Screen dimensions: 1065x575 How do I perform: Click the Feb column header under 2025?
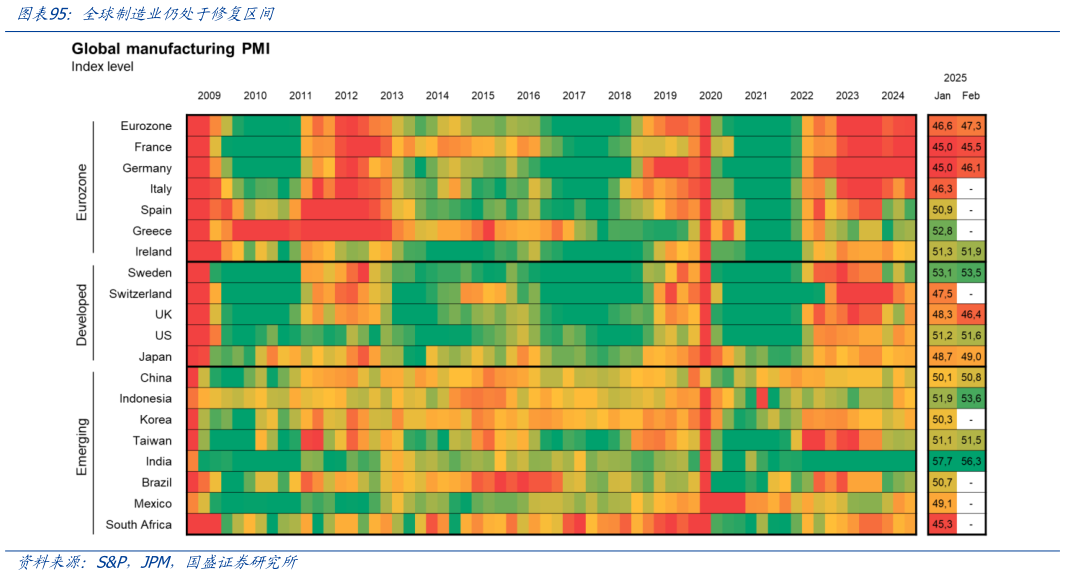971,96
